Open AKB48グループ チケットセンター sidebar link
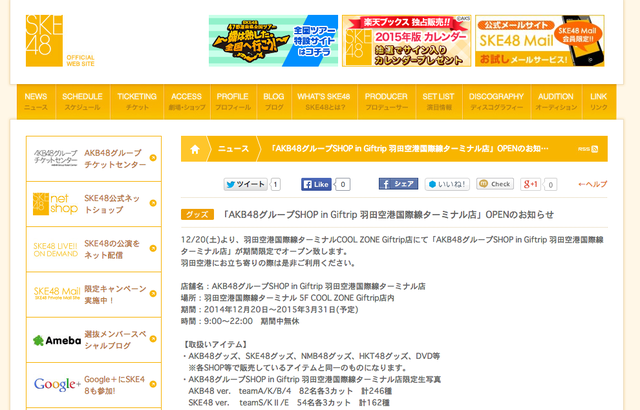The height and width of the screenshot is (410, 640). 94,159
